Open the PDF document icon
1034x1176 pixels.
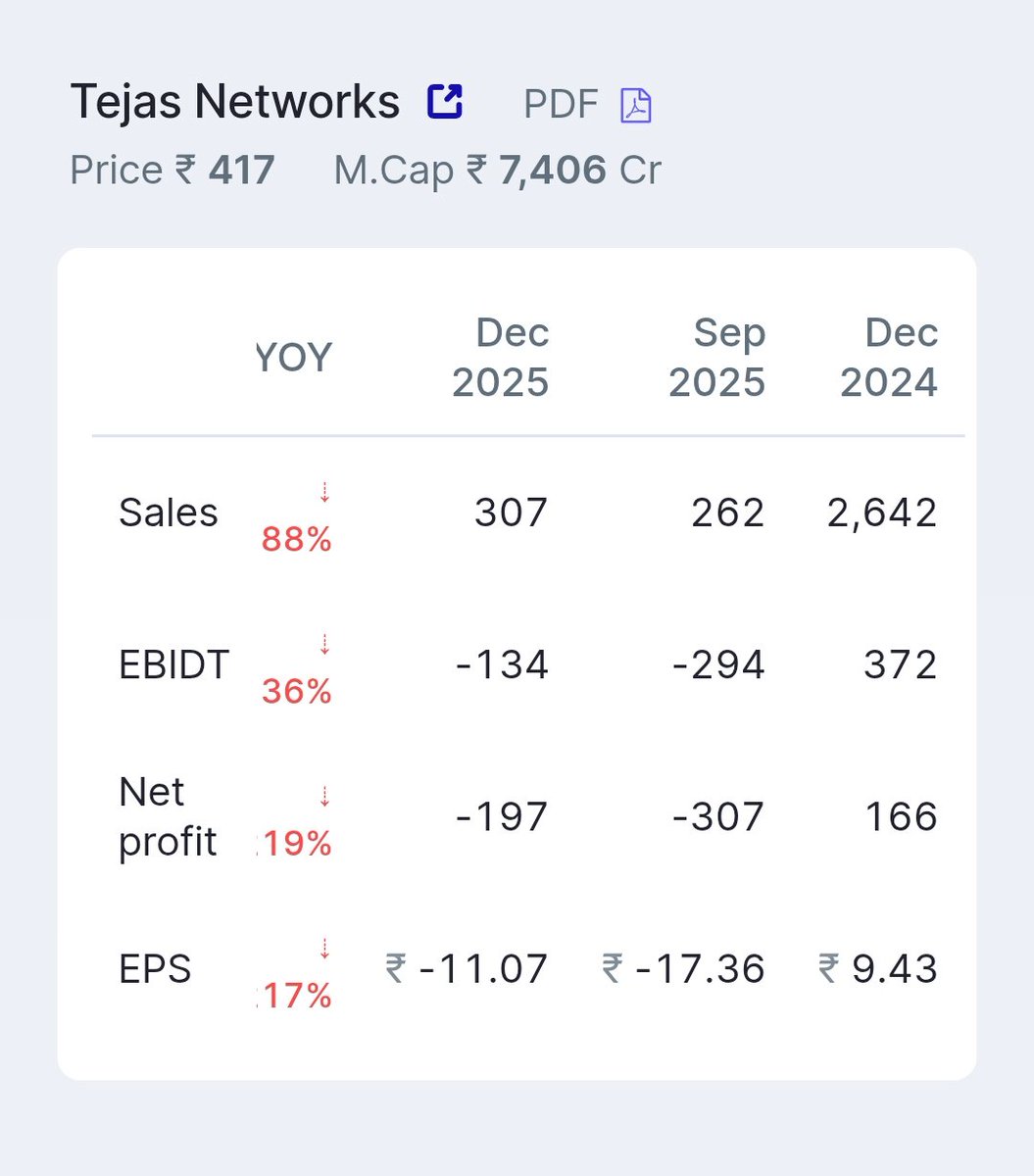[636, 105]
